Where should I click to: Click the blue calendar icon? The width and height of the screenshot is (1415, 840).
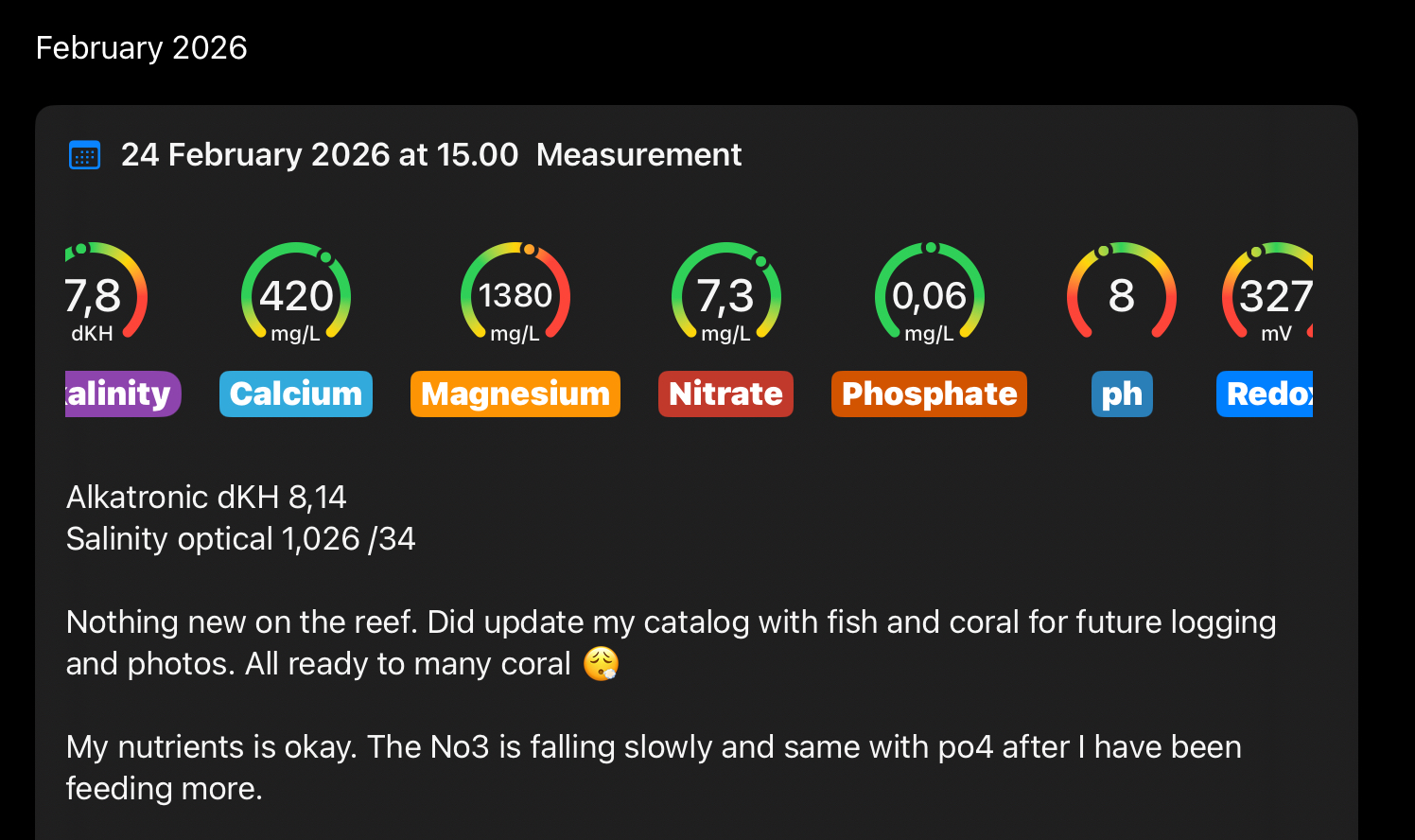pyautogui.click(x=85, y=155)
